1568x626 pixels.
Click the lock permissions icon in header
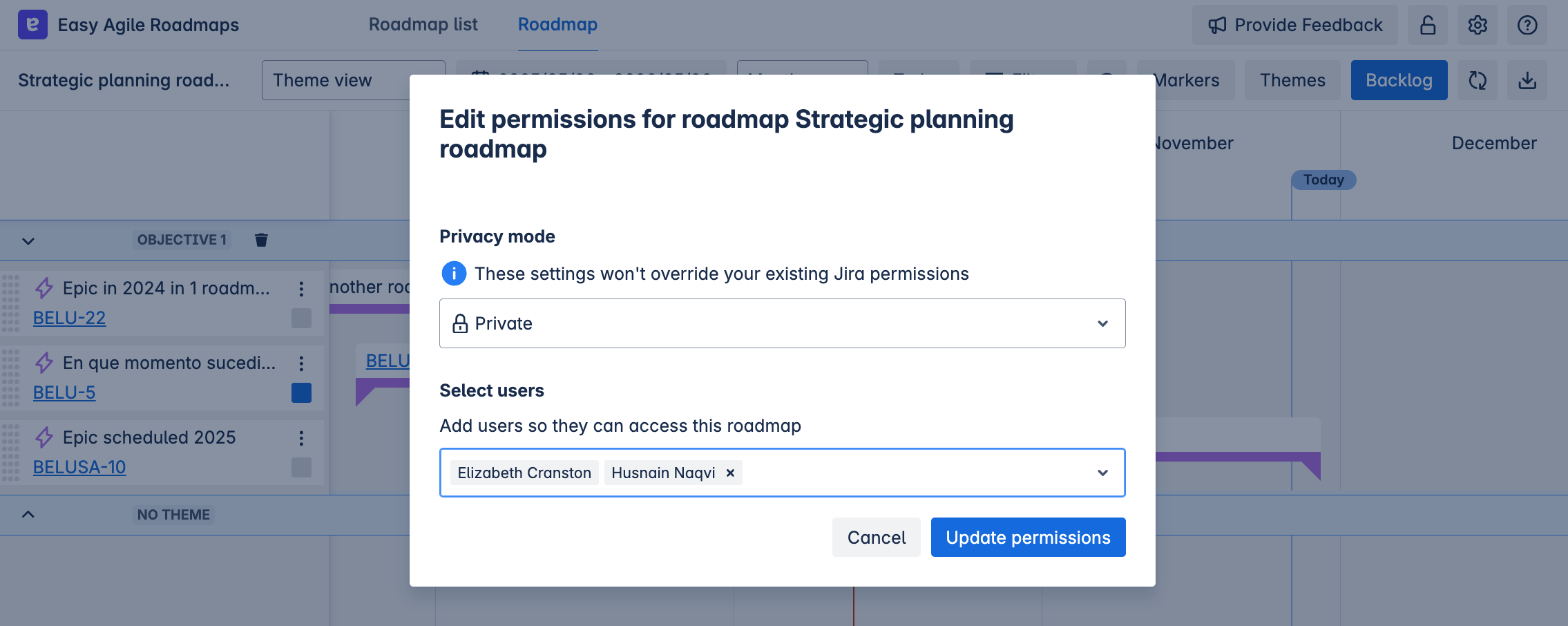click(x=1428, y=26)
